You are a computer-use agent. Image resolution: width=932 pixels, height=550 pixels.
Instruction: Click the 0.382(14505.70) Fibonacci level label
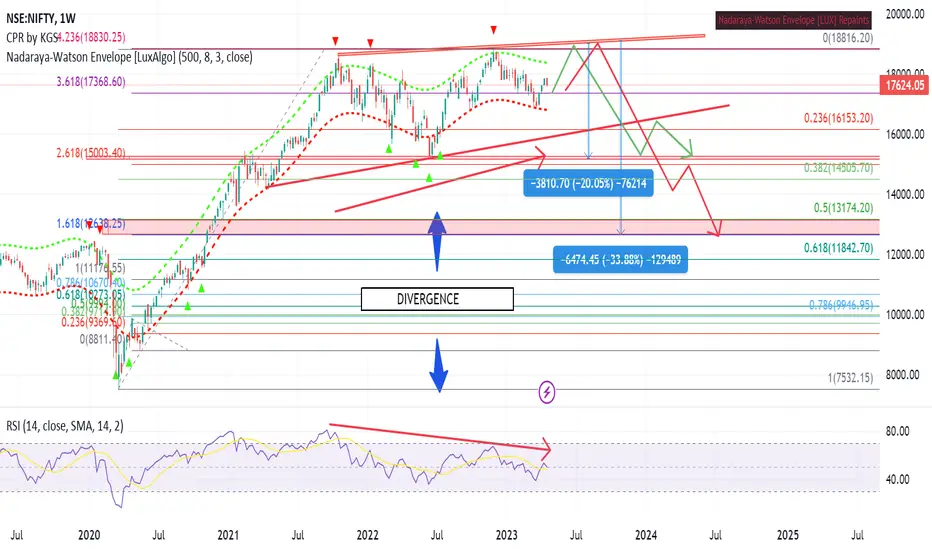pyautogui.click(x=839, y=168)
